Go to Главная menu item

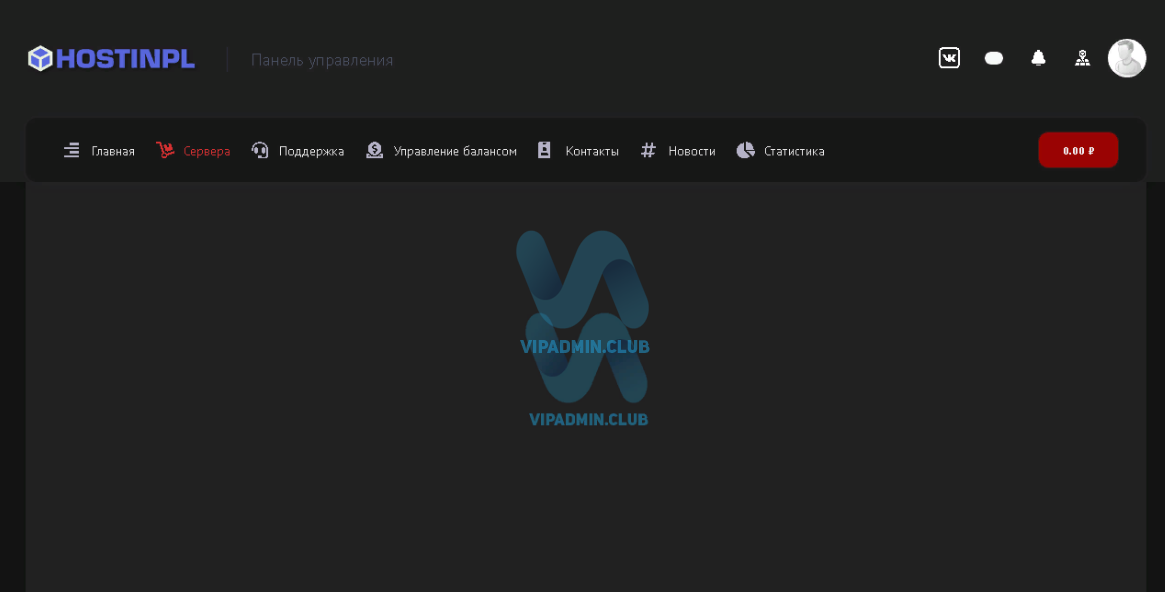click(x=113, y=152)
